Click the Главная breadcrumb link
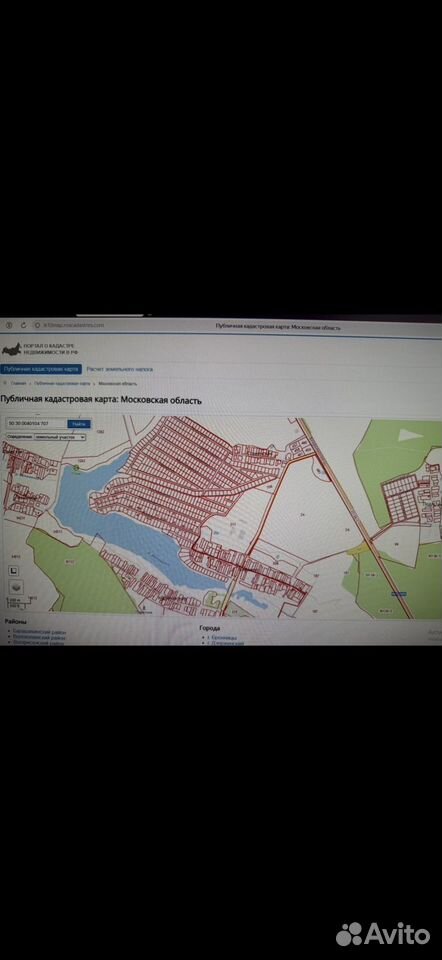442x960 pixels. (x=18, y=383)
